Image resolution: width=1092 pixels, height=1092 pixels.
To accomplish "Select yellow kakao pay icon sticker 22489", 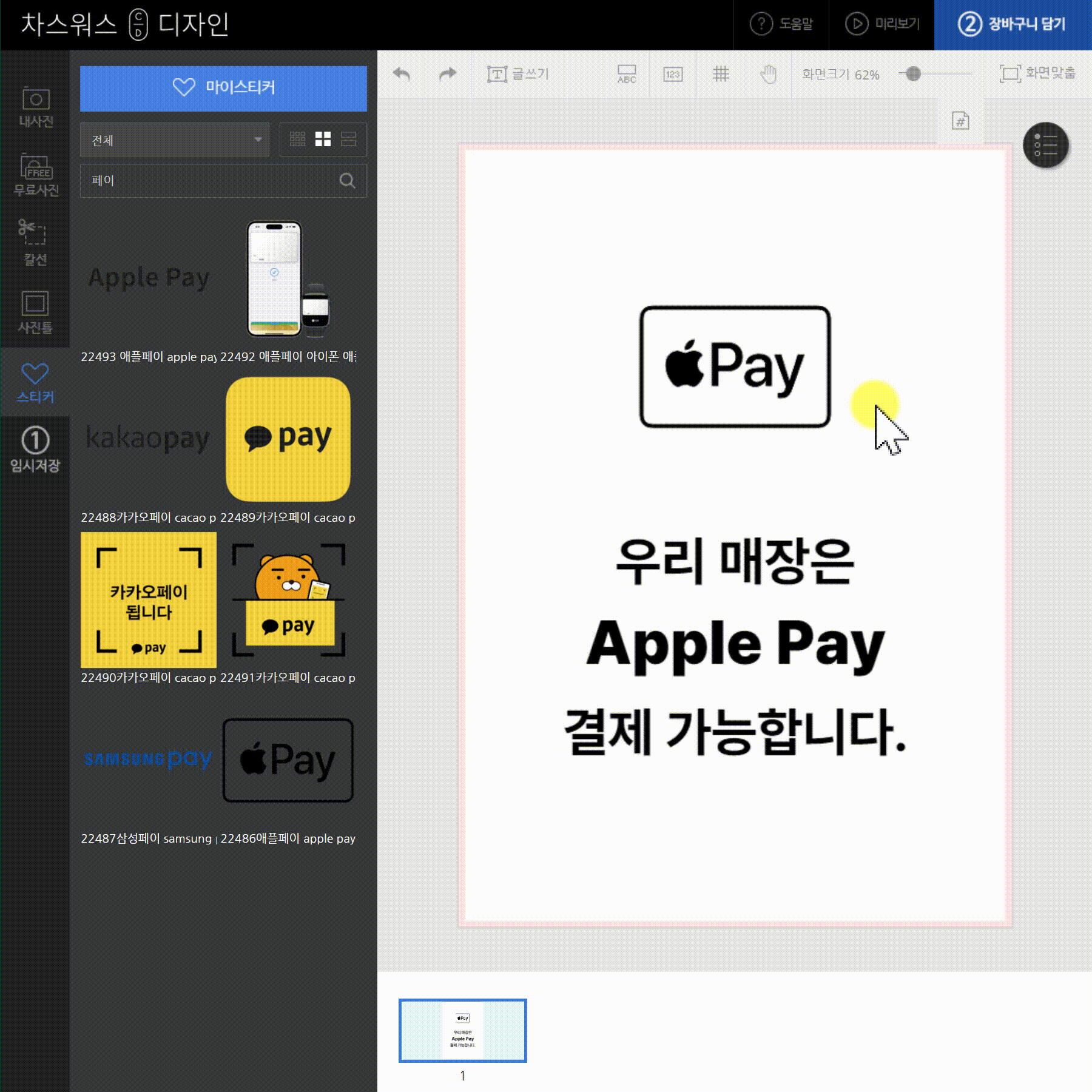I will click(x=288, y=439).
